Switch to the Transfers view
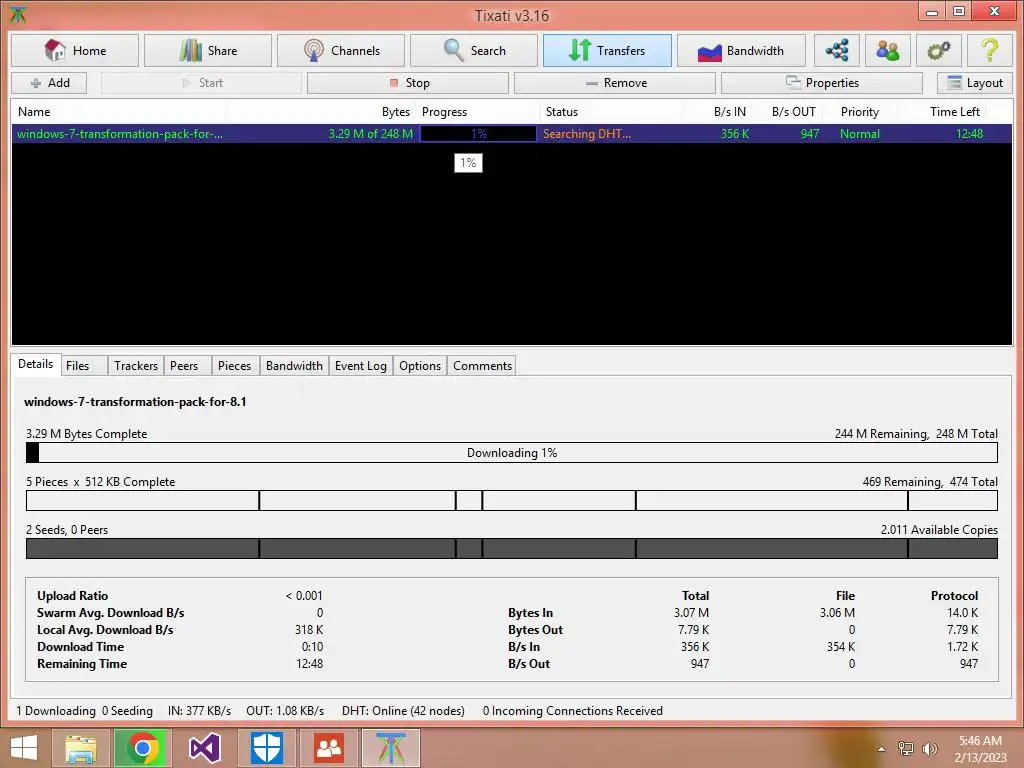The width and height of the screenshot is (1024, 768). pos(607,50)
